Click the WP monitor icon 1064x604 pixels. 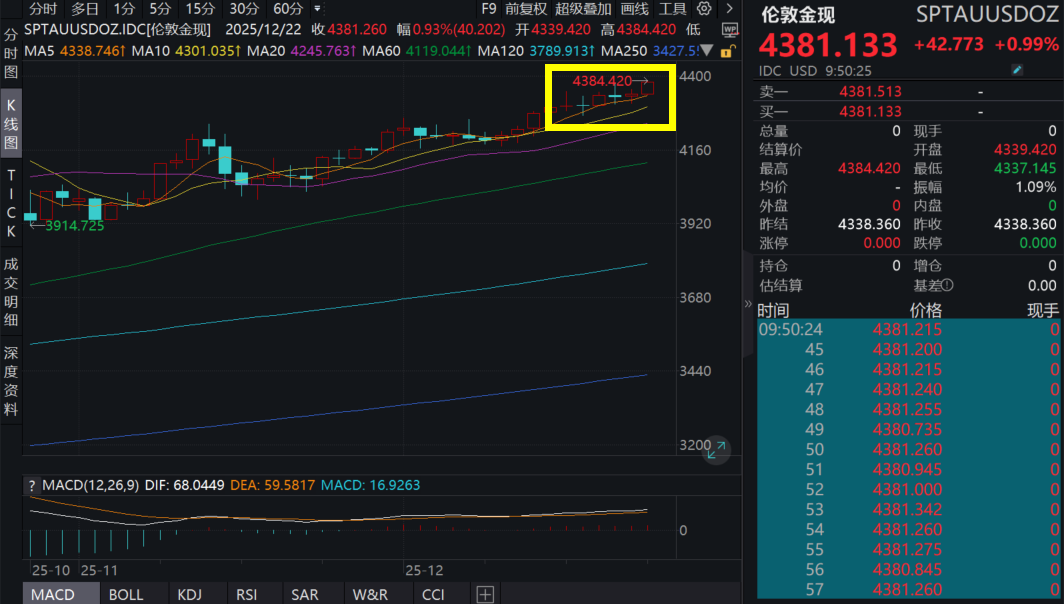(x=730, y=30)
